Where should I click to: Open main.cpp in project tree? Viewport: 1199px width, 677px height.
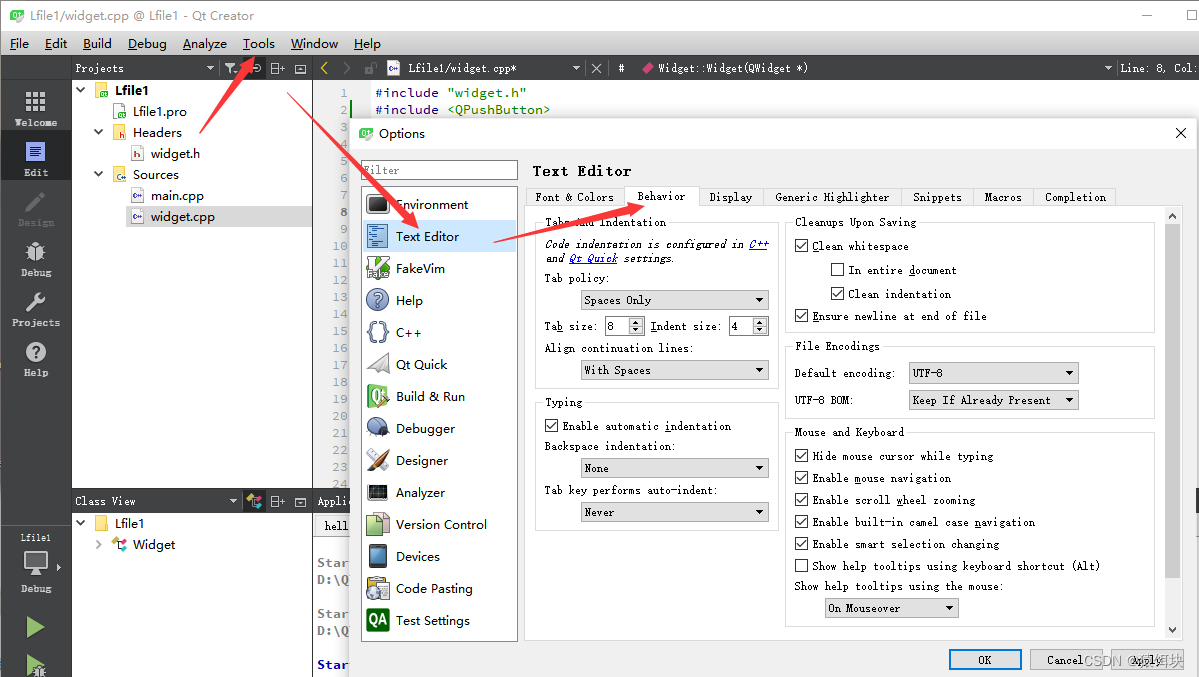177,196
